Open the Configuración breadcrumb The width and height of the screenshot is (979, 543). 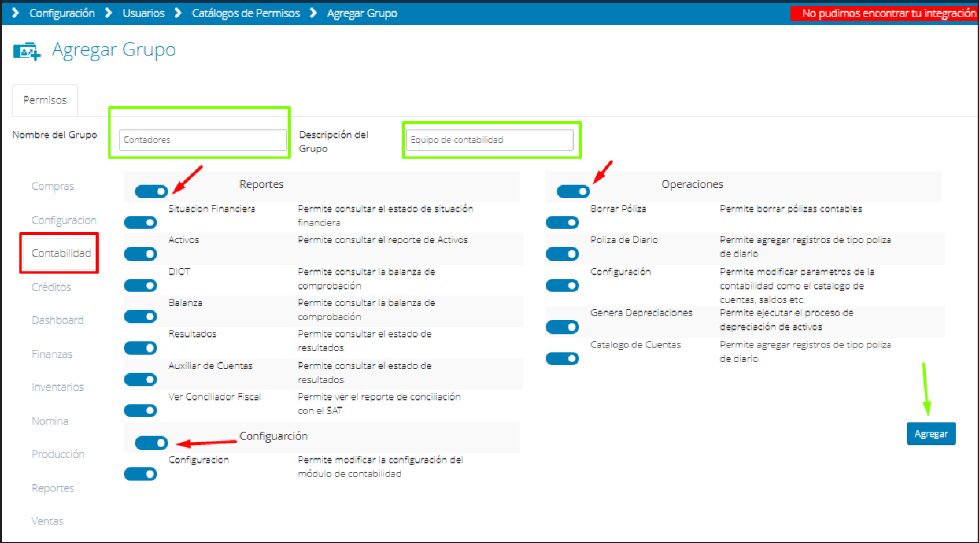point(62,13)
